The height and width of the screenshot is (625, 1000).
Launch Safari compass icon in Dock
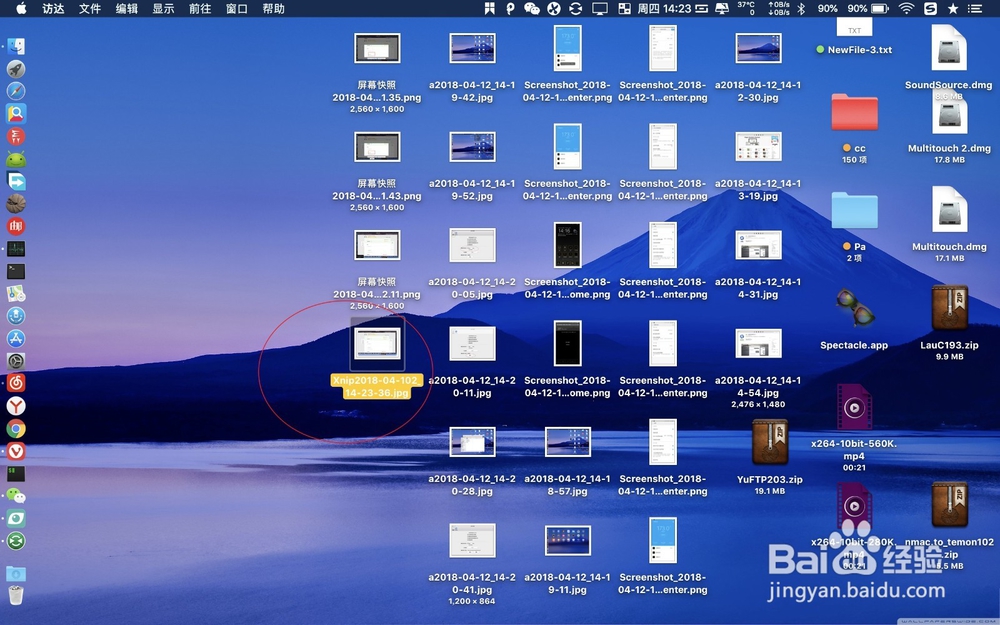(16, 91)
